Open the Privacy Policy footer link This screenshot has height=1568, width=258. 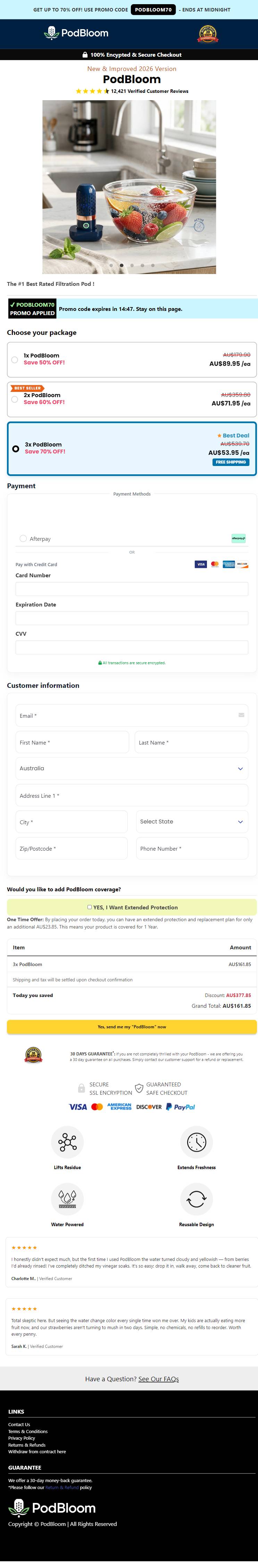(x=21, y=1438)
